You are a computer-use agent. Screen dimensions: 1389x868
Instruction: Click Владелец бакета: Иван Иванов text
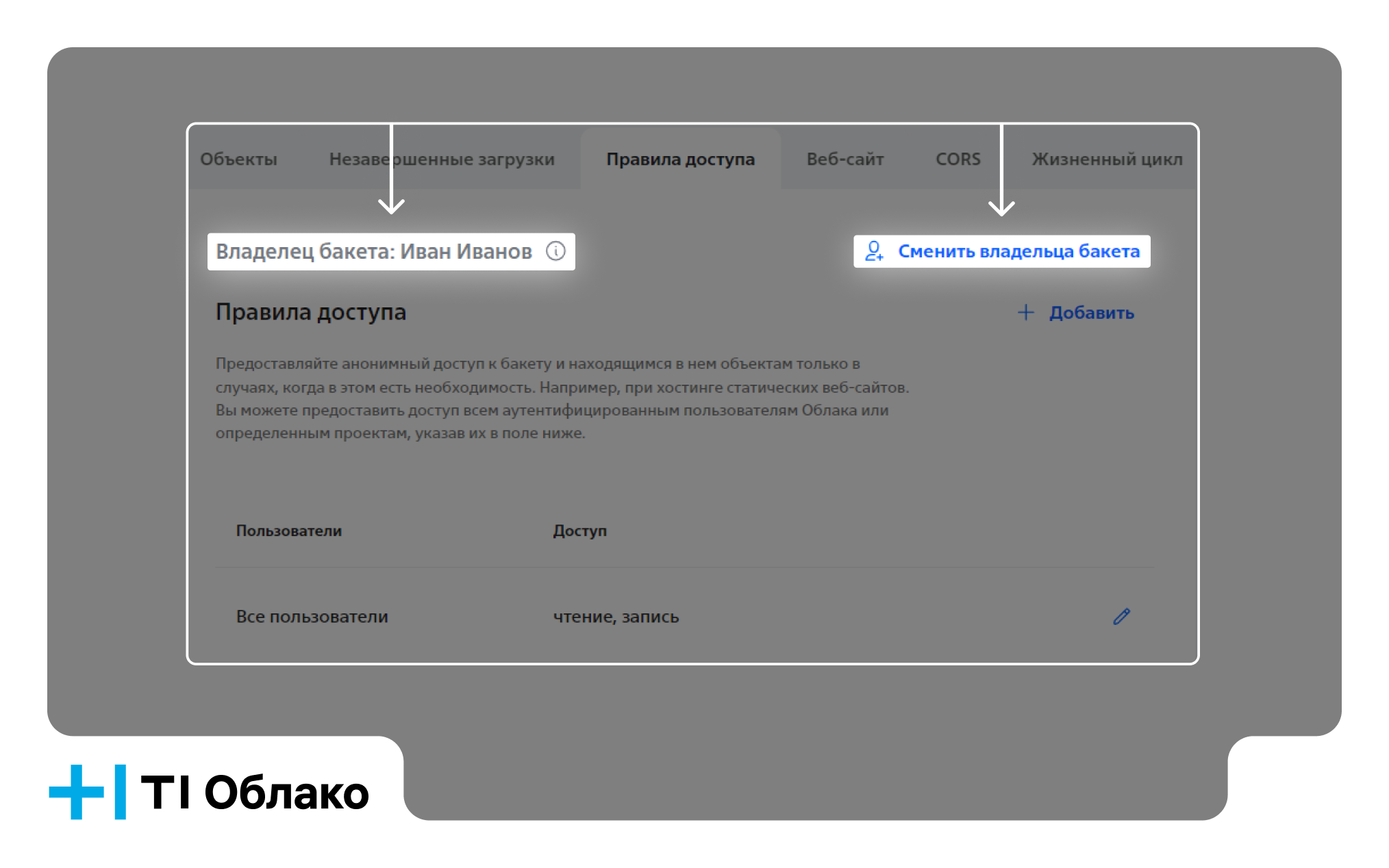click(374, 251)
